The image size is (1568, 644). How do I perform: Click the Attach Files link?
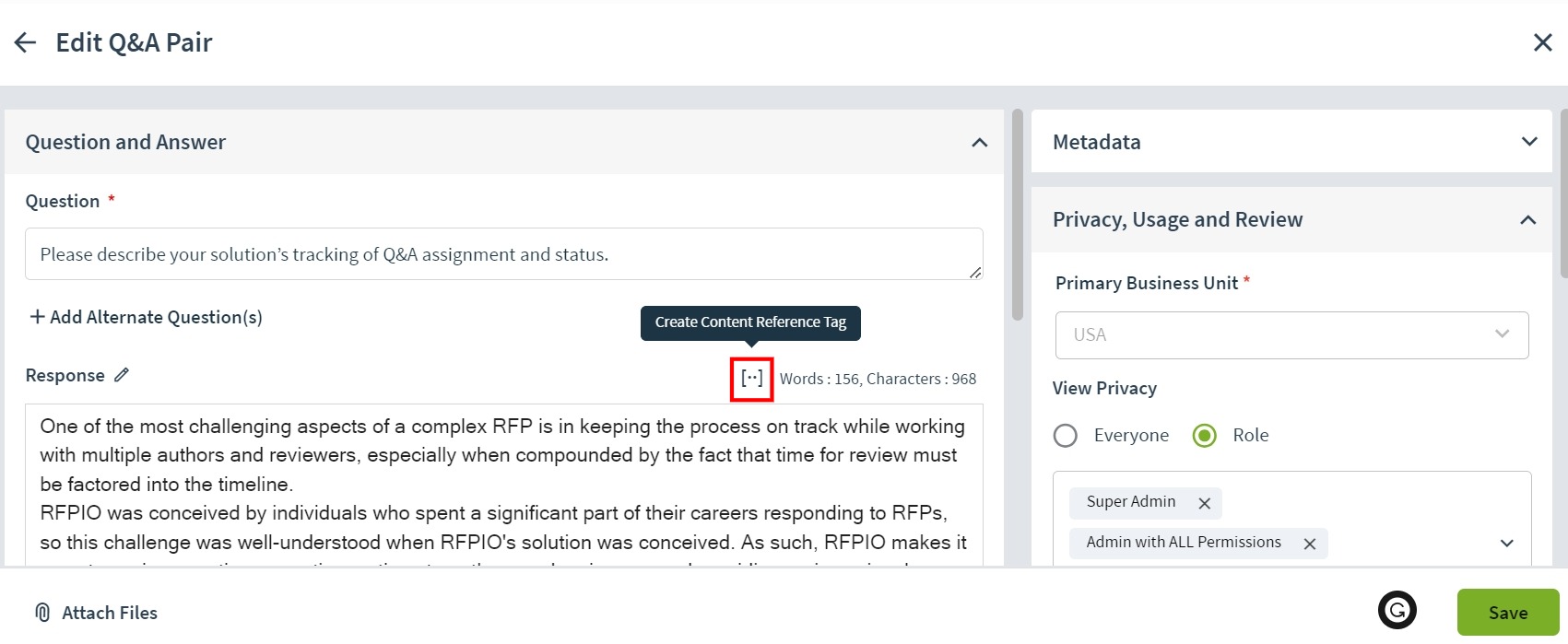[x=109, y=613]
